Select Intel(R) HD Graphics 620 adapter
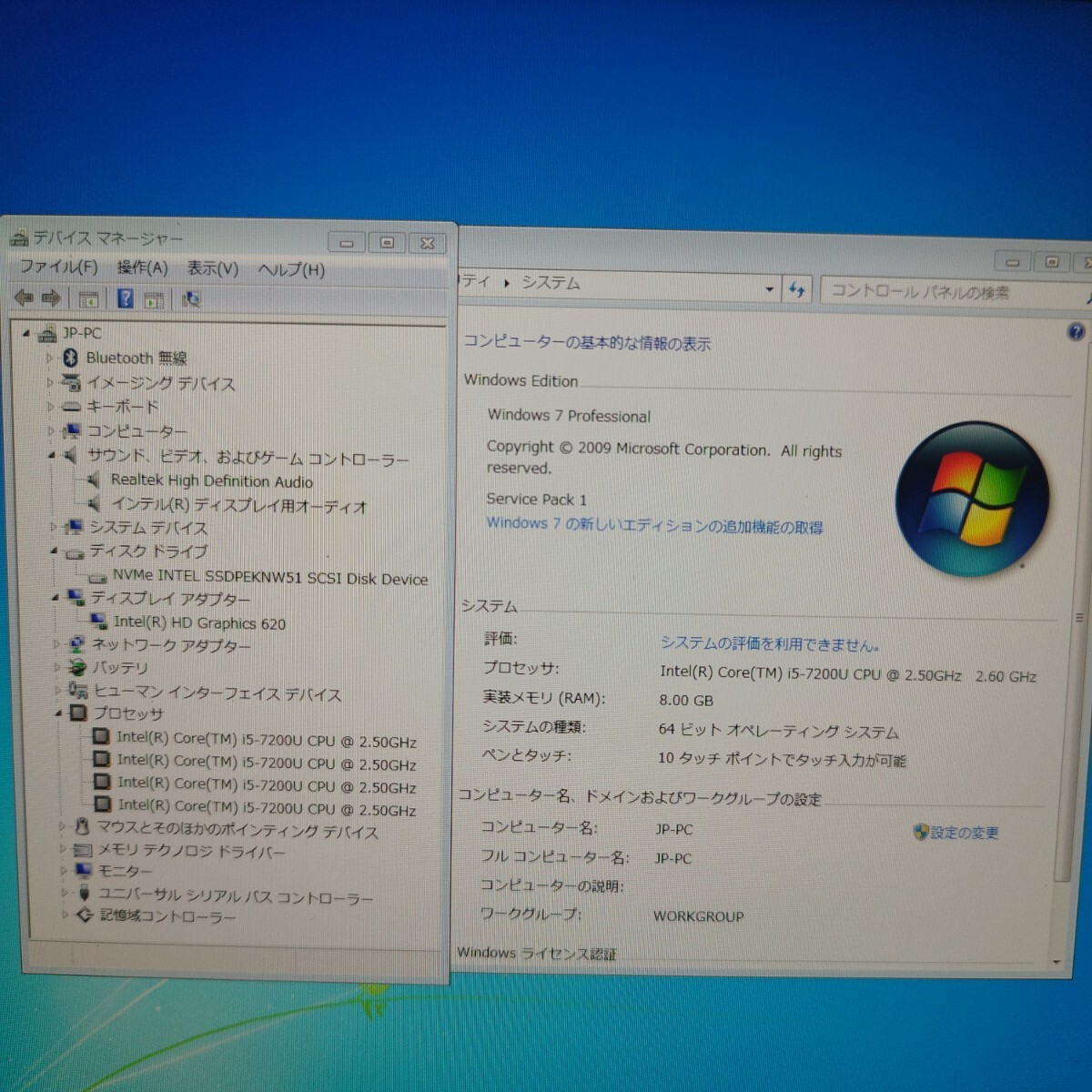 pos(199,622)
